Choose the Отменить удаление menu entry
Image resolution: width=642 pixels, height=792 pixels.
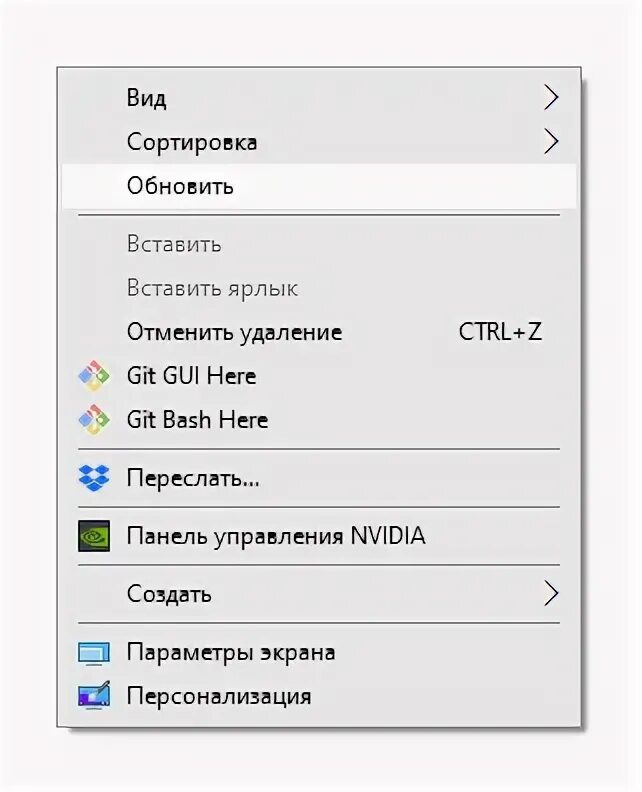pos(234,332)
